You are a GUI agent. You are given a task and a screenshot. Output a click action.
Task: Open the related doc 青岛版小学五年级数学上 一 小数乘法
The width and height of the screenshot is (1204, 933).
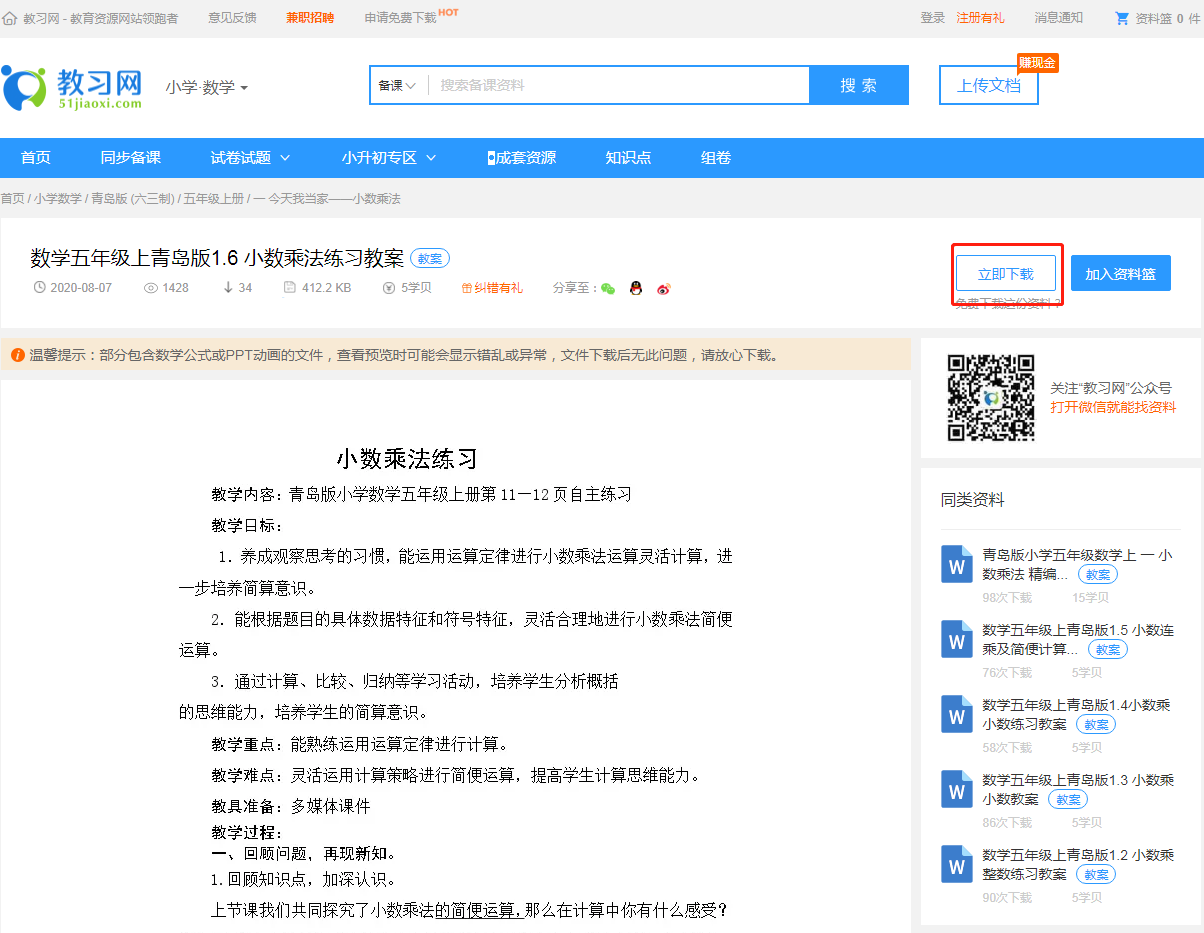pos(1077,564)
